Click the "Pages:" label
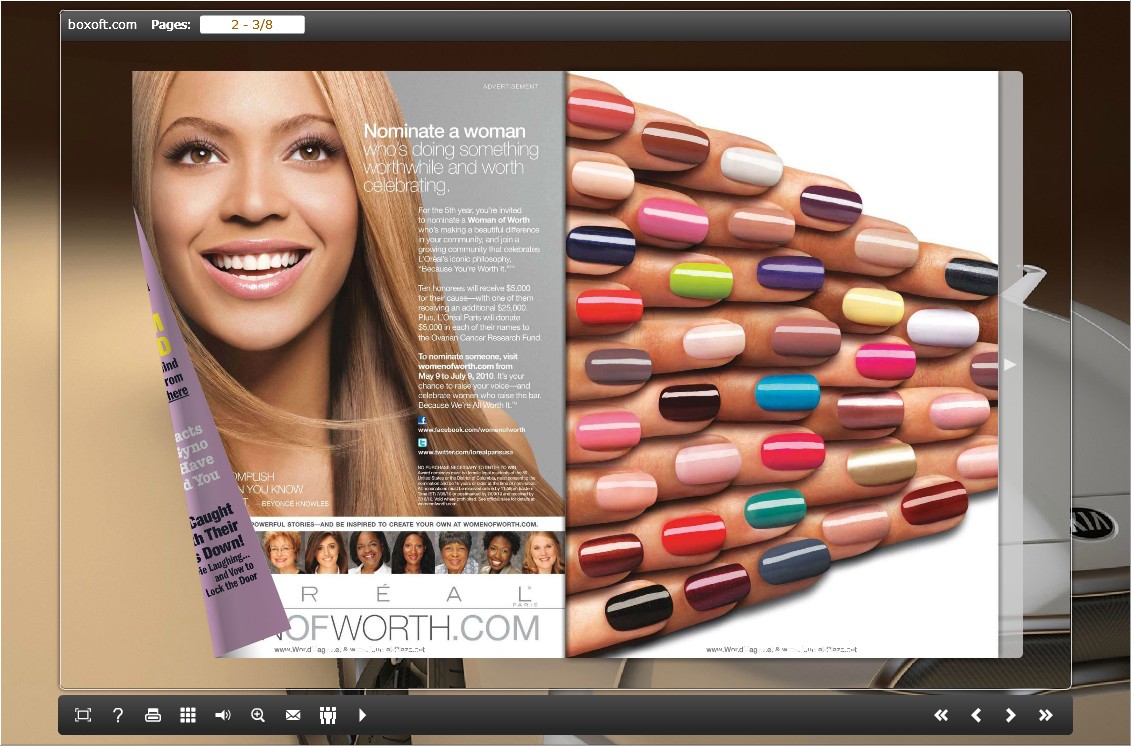 (171, 25)
